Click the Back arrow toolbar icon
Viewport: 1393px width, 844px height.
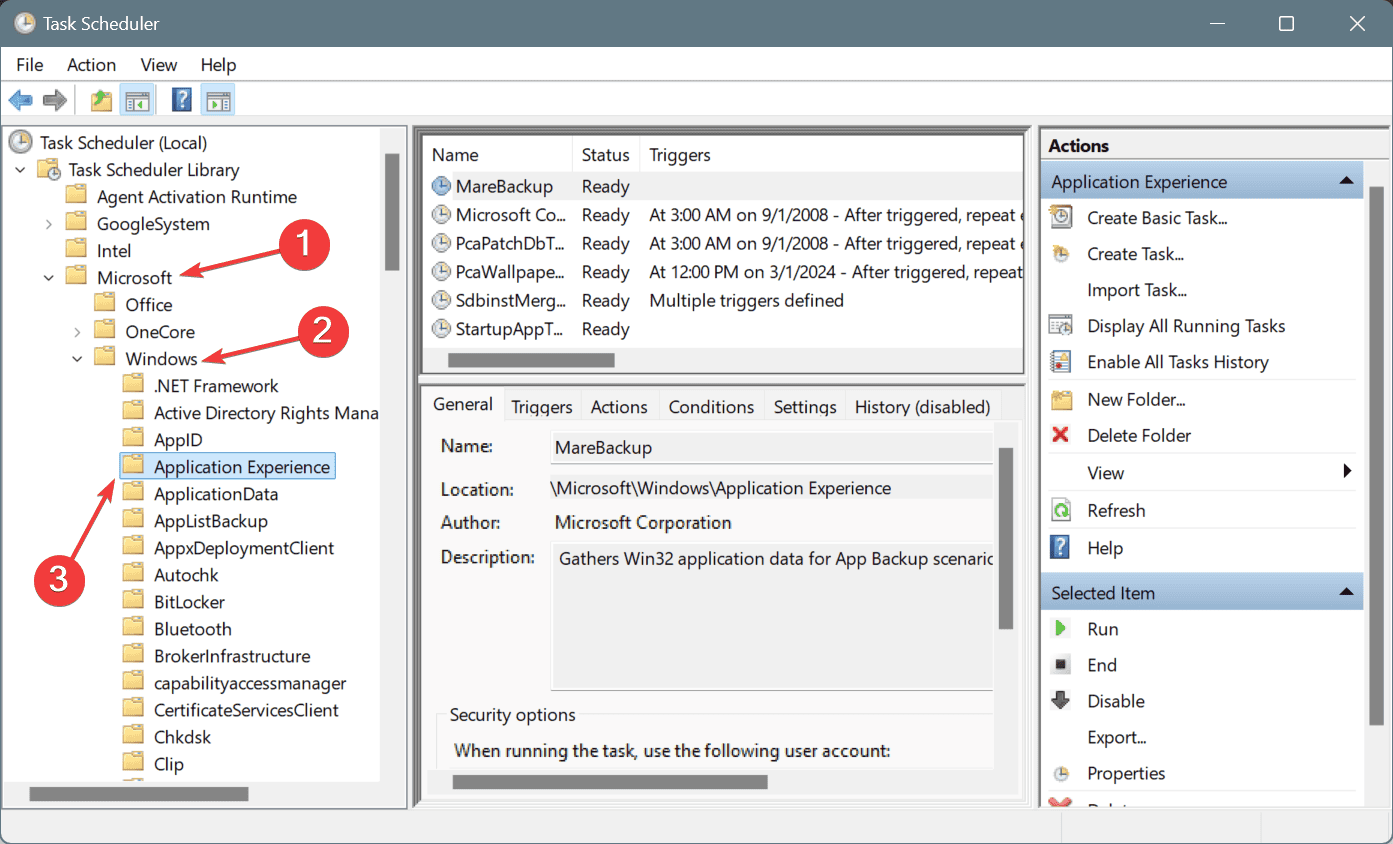(20, 100)
